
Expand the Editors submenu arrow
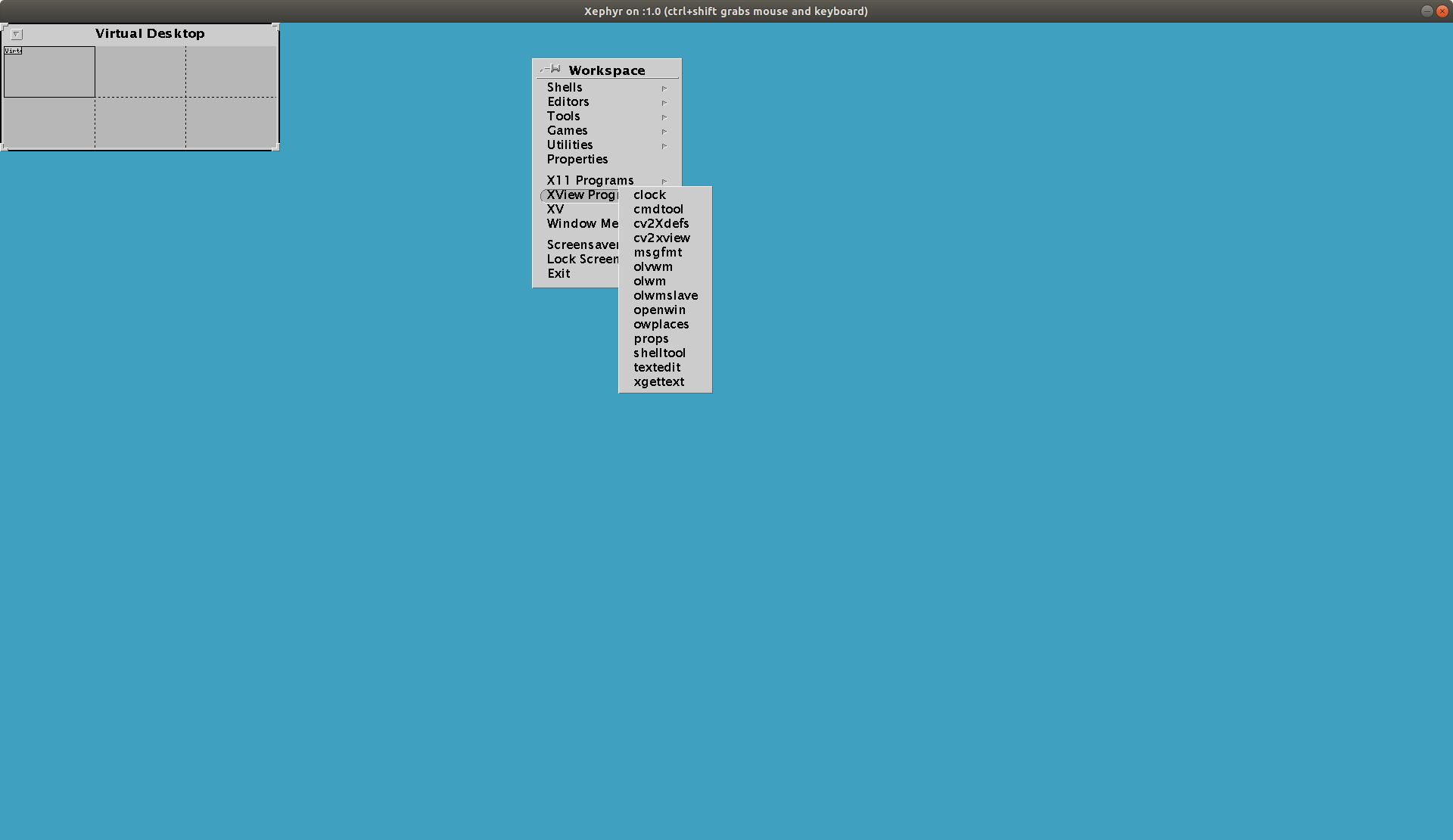[x=664, y=103]
